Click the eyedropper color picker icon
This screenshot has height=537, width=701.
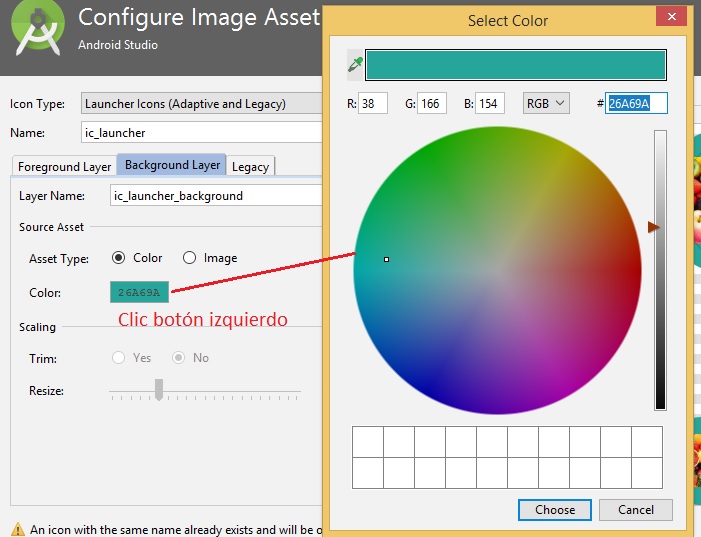(354, 64)
